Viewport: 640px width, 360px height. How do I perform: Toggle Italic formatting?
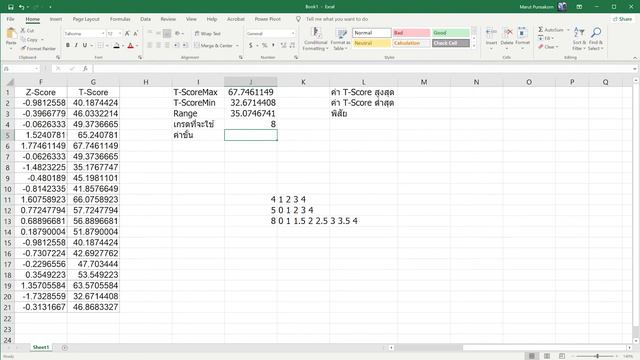click(76, 45)
